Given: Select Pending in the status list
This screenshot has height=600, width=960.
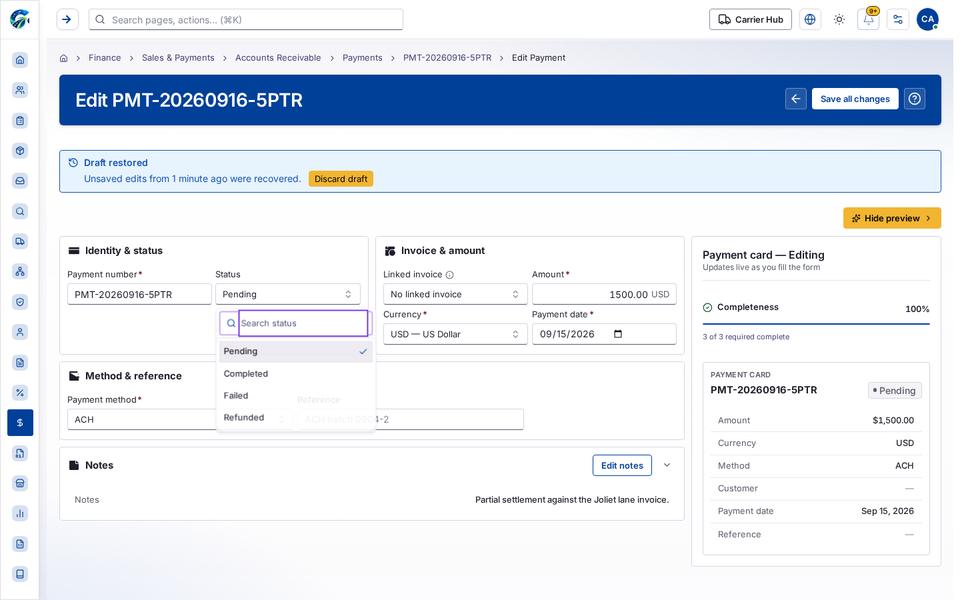Looking at the screenshot, I should coord(296,351).
